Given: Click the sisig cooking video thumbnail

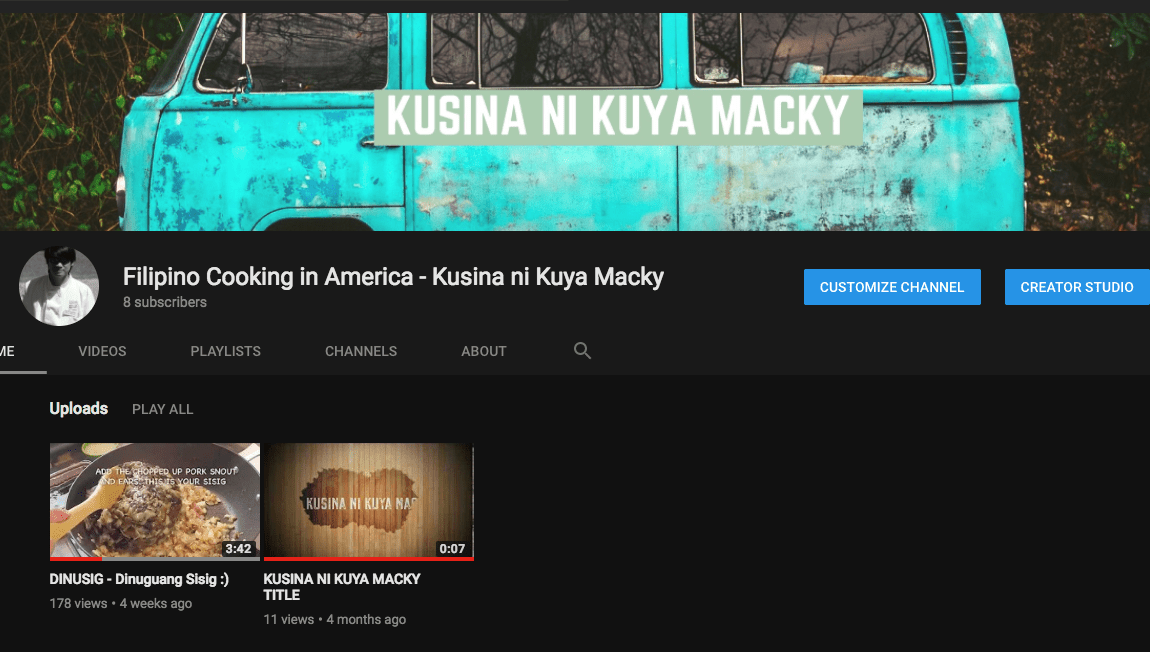Looking at the screenshot, I should click(154, 498).
